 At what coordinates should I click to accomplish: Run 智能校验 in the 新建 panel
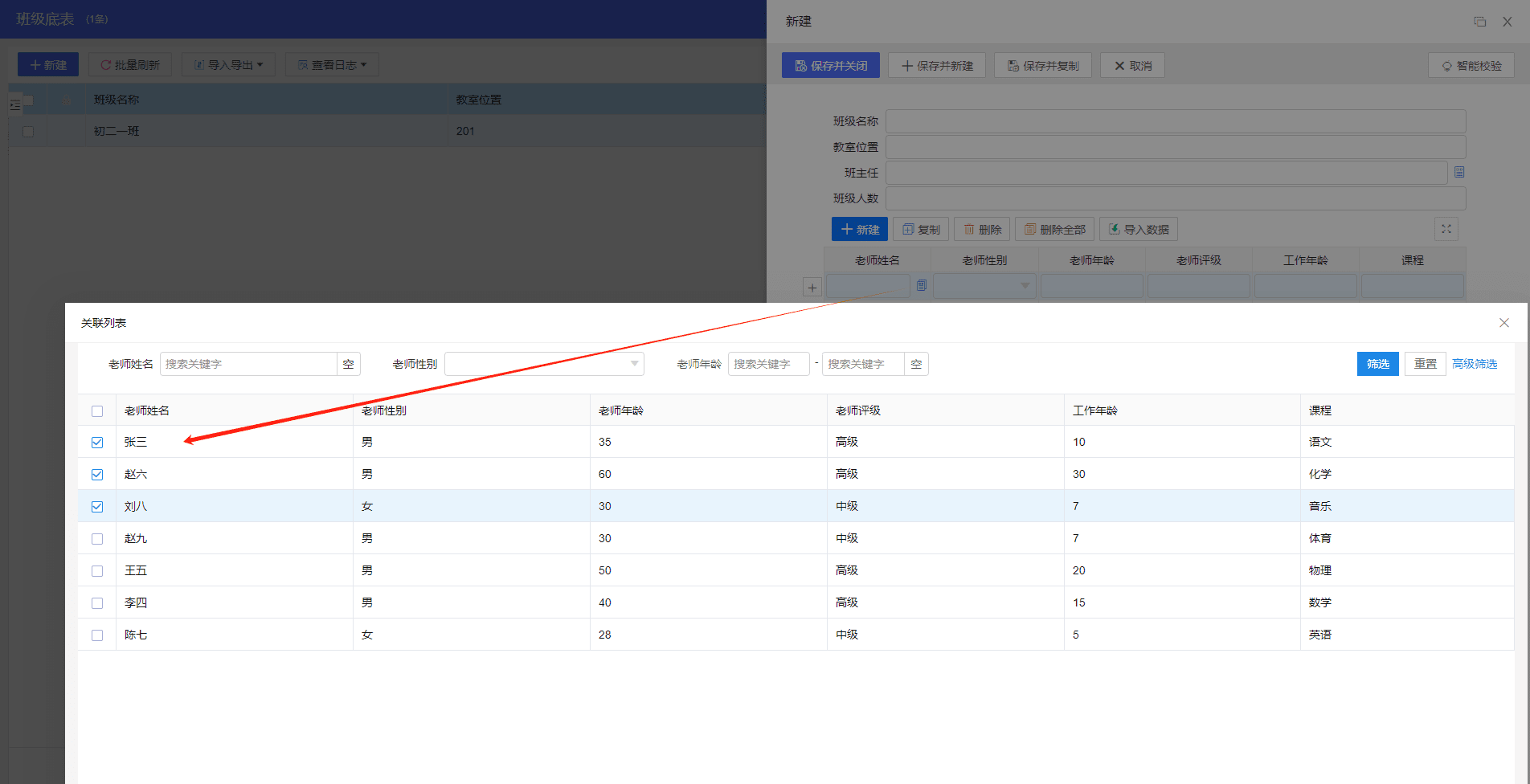click(1471, 65)
